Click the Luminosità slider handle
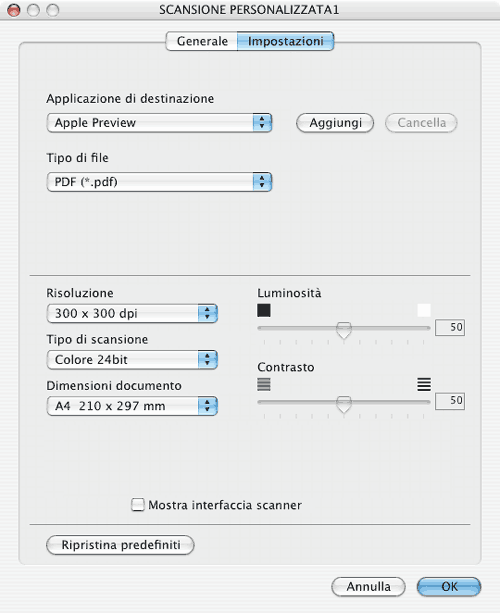Image resolution: width=500 pixels, height=613 pixels. [x=344, y=330]
